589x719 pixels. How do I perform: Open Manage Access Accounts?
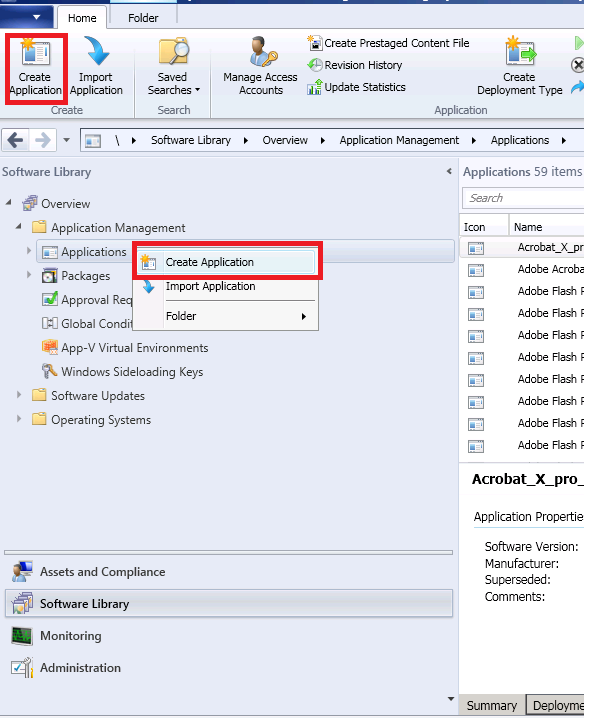260,67
